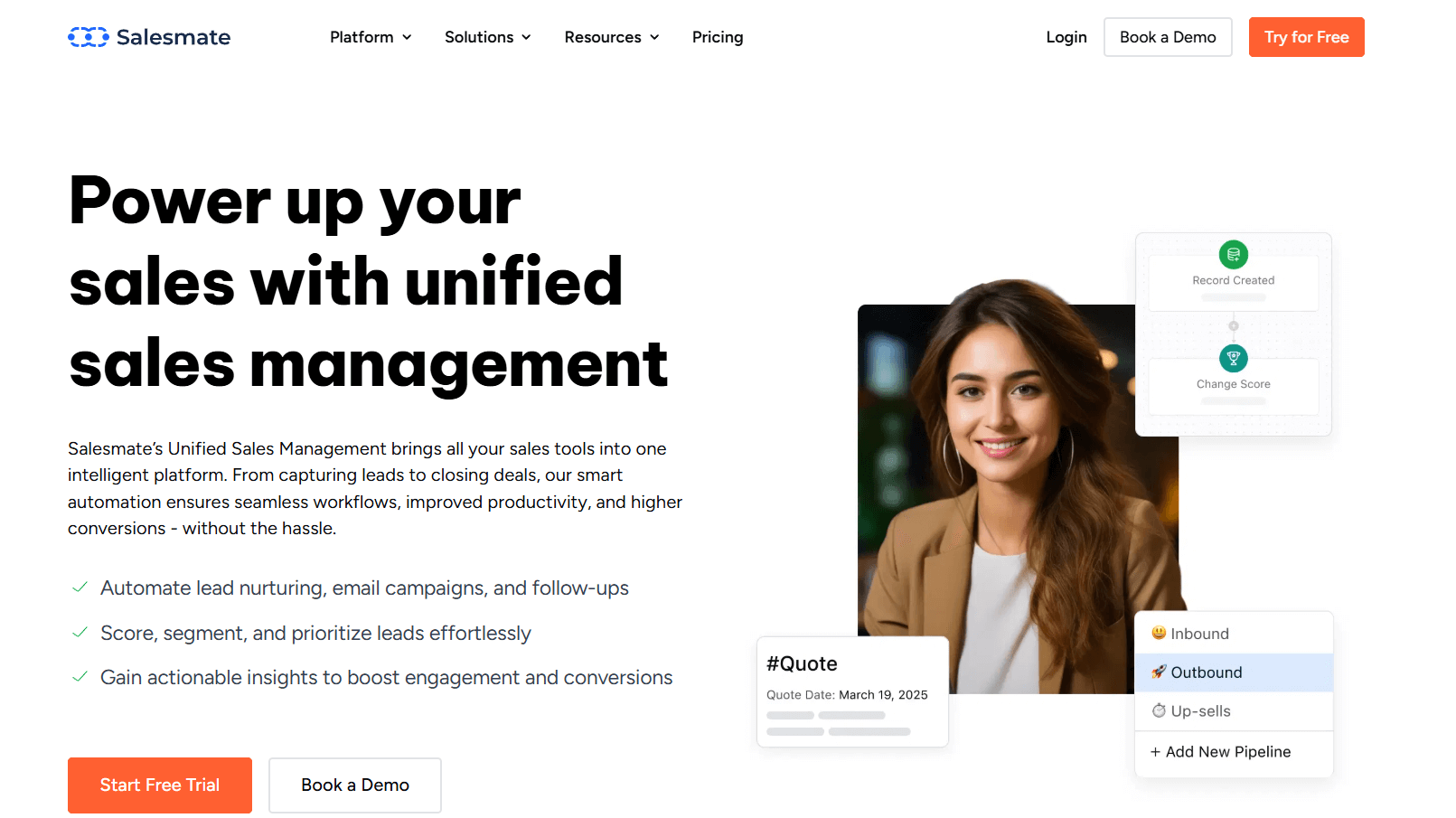Click the Login link
The image size is (1456, 818).
click(1066, 37)
